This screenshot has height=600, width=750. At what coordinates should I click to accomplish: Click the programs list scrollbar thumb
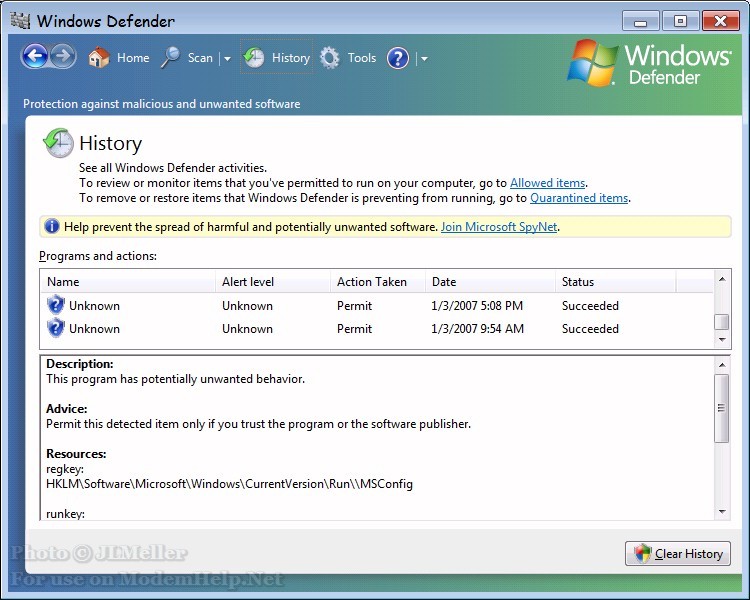pyautogui.click(x=722, y=322)
